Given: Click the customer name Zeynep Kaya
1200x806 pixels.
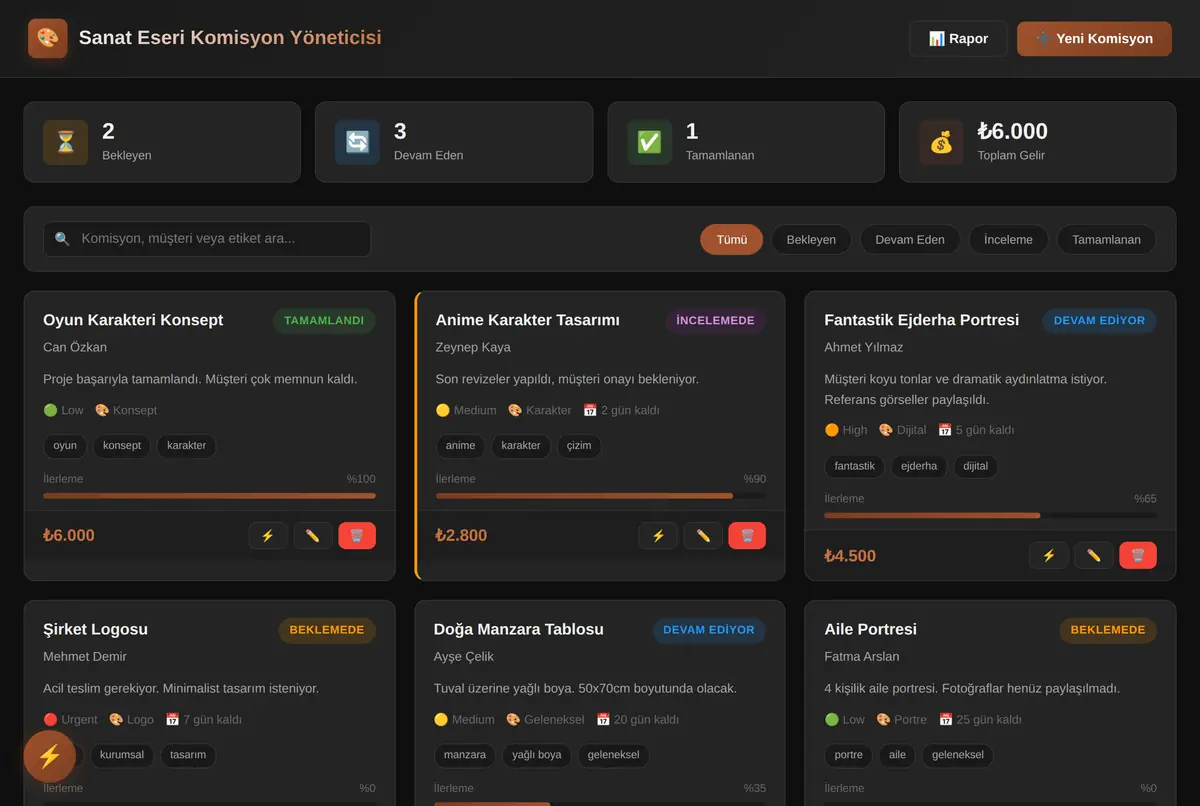Looking at the screenshot, I should (x=473, y=347).
